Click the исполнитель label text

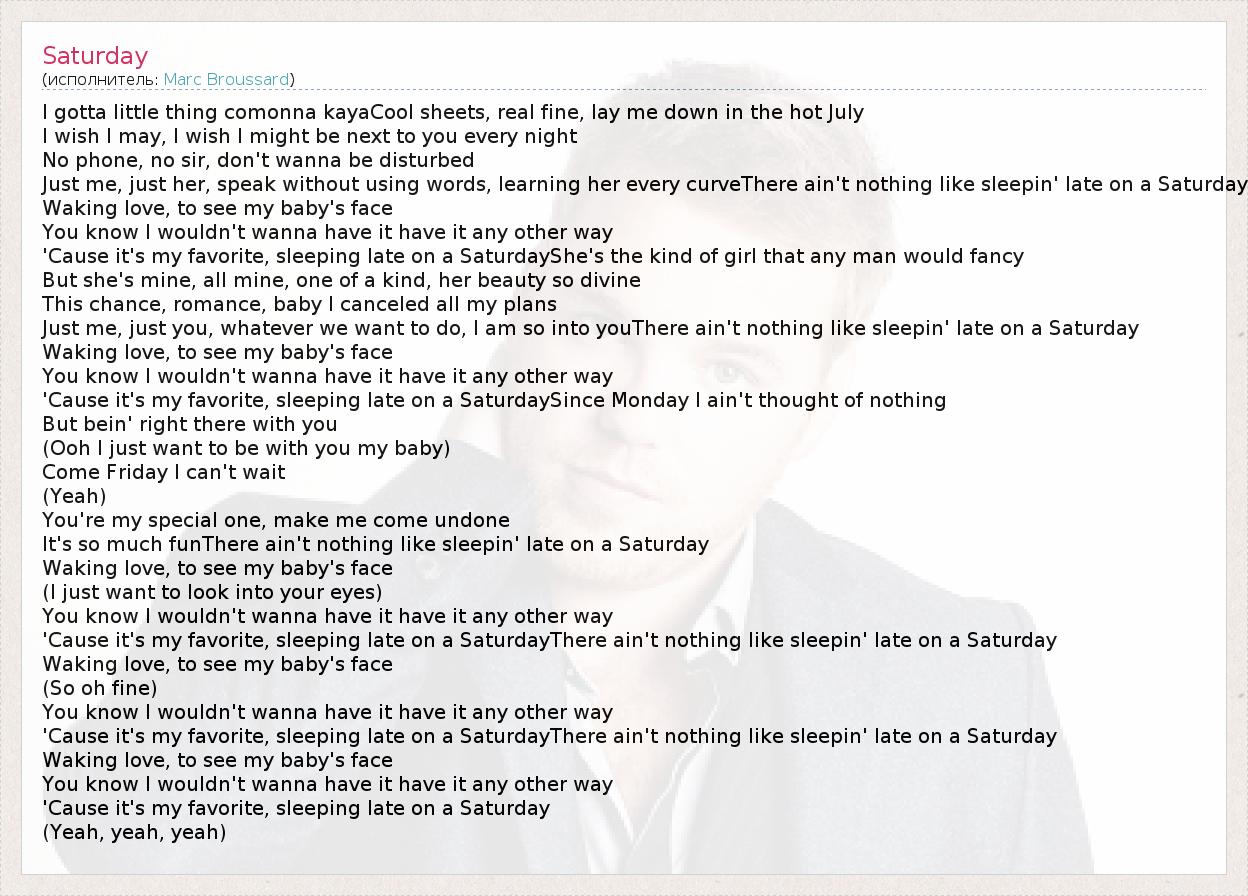pyautogui.click(x=102, y=79)
